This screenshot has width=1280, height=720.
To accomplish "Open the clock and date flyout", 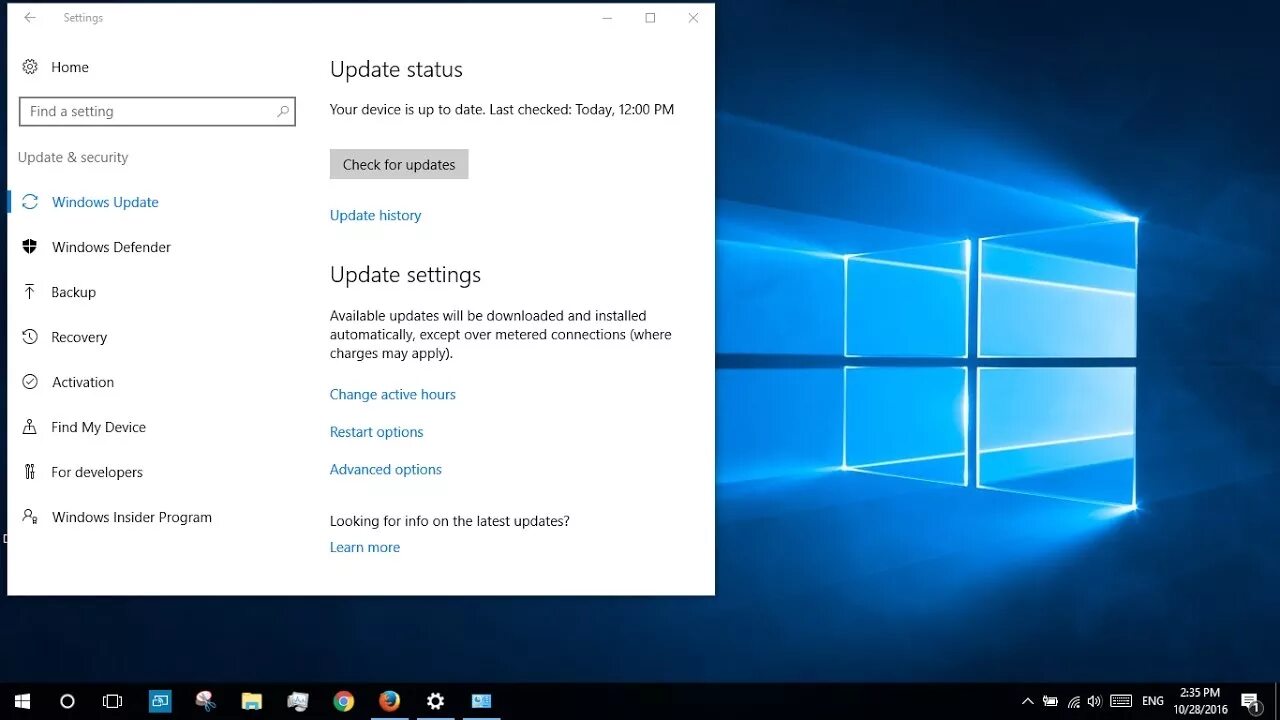I will (1200, 701).
